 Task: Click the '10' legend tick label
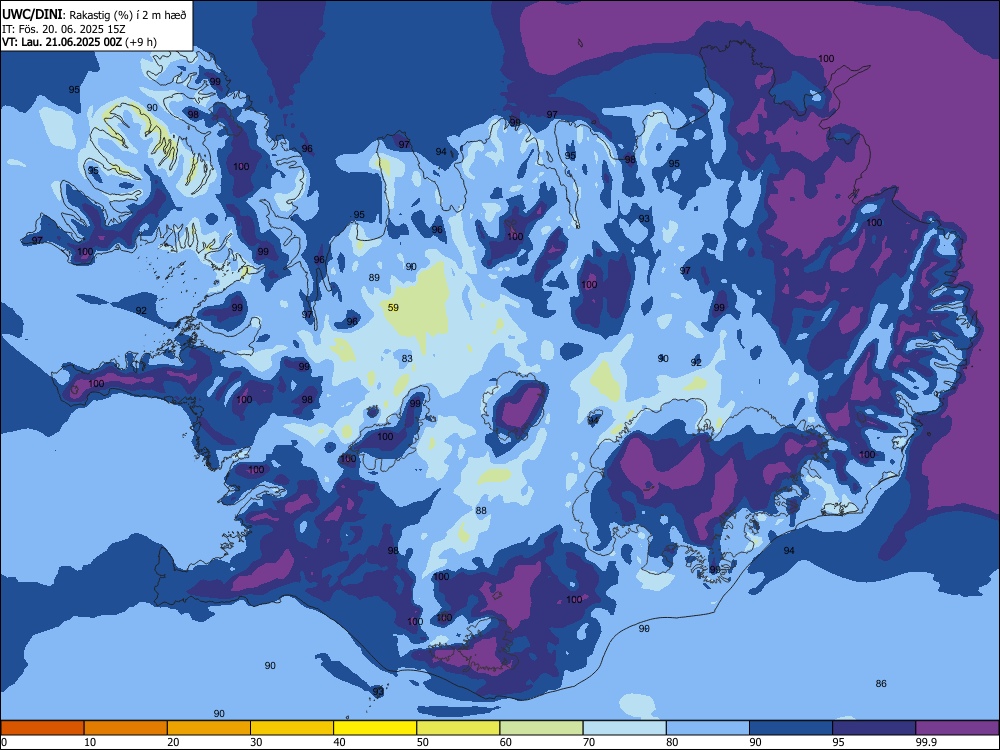[90, 742]
